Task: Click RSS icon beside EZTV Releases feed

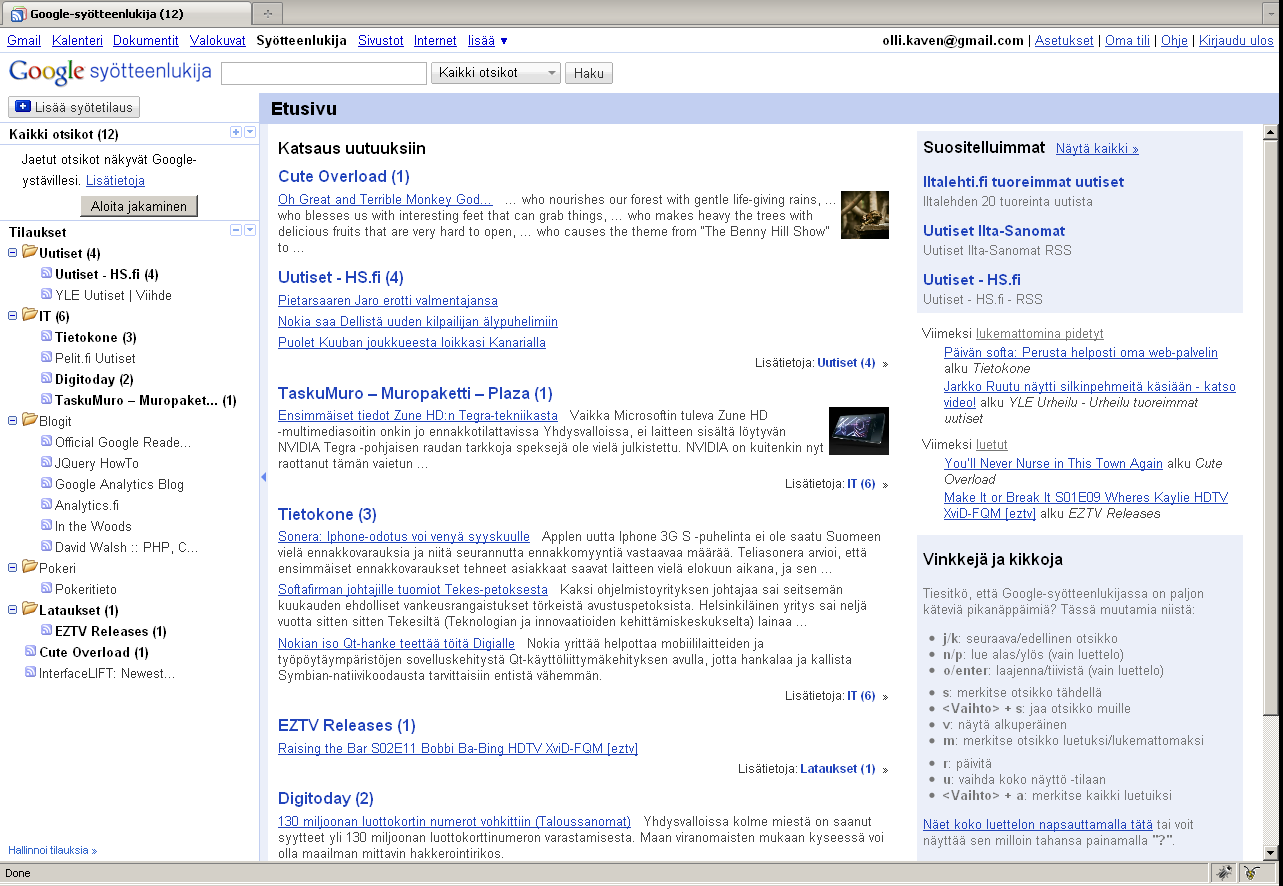Action: 46,631
